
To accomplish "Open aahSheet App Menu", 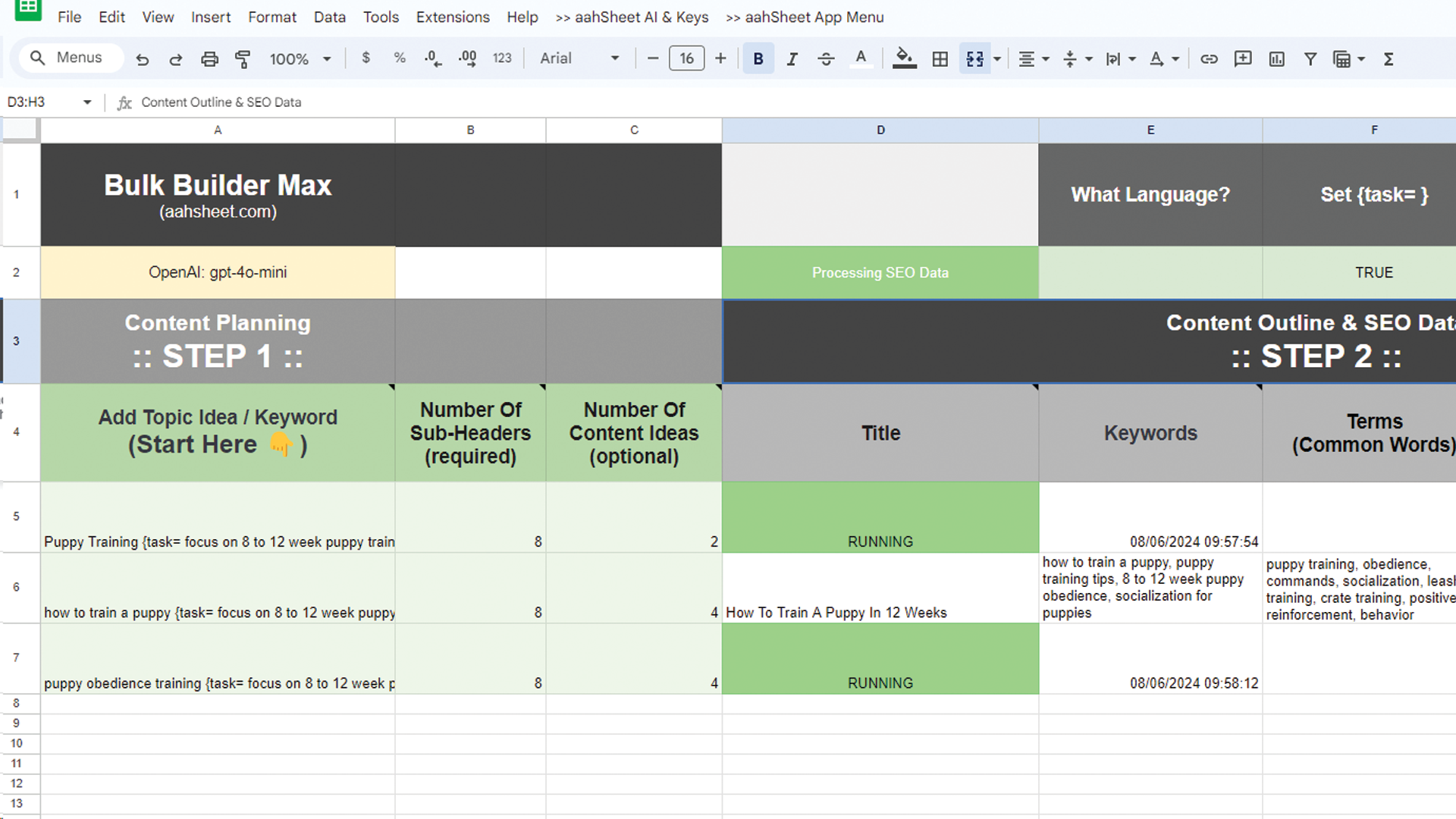I will tap(805, 18).
